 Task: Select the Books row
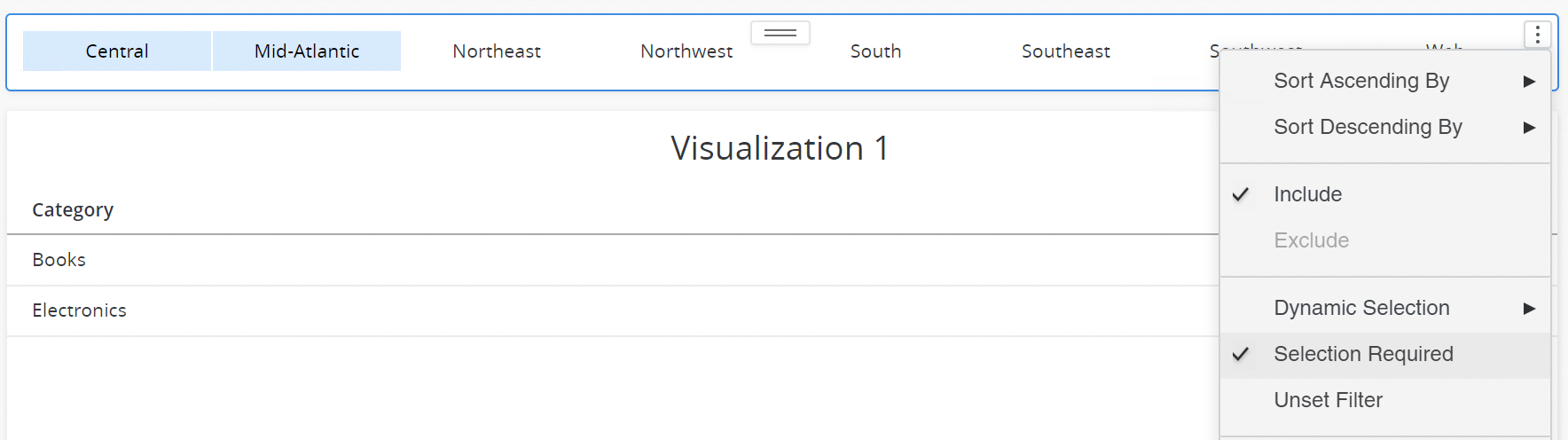click(59, 260)
